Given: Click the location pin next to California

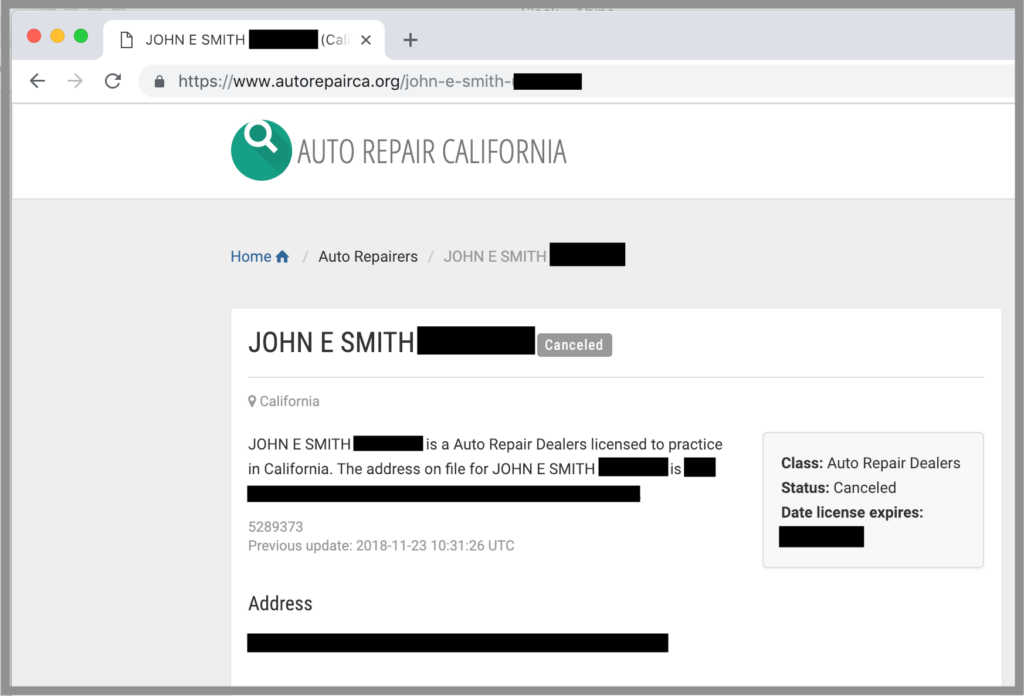Looking at the screenshot, I should tap(252, 400).
